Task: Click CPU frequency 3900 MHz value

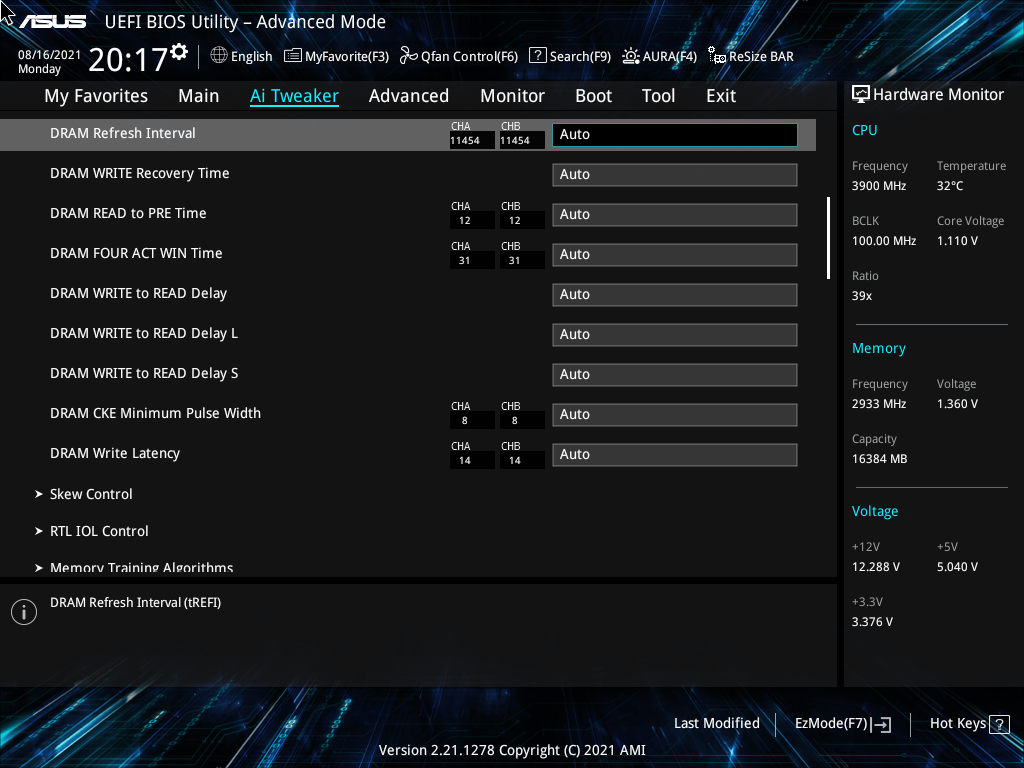Action: [x=878, y=186]
